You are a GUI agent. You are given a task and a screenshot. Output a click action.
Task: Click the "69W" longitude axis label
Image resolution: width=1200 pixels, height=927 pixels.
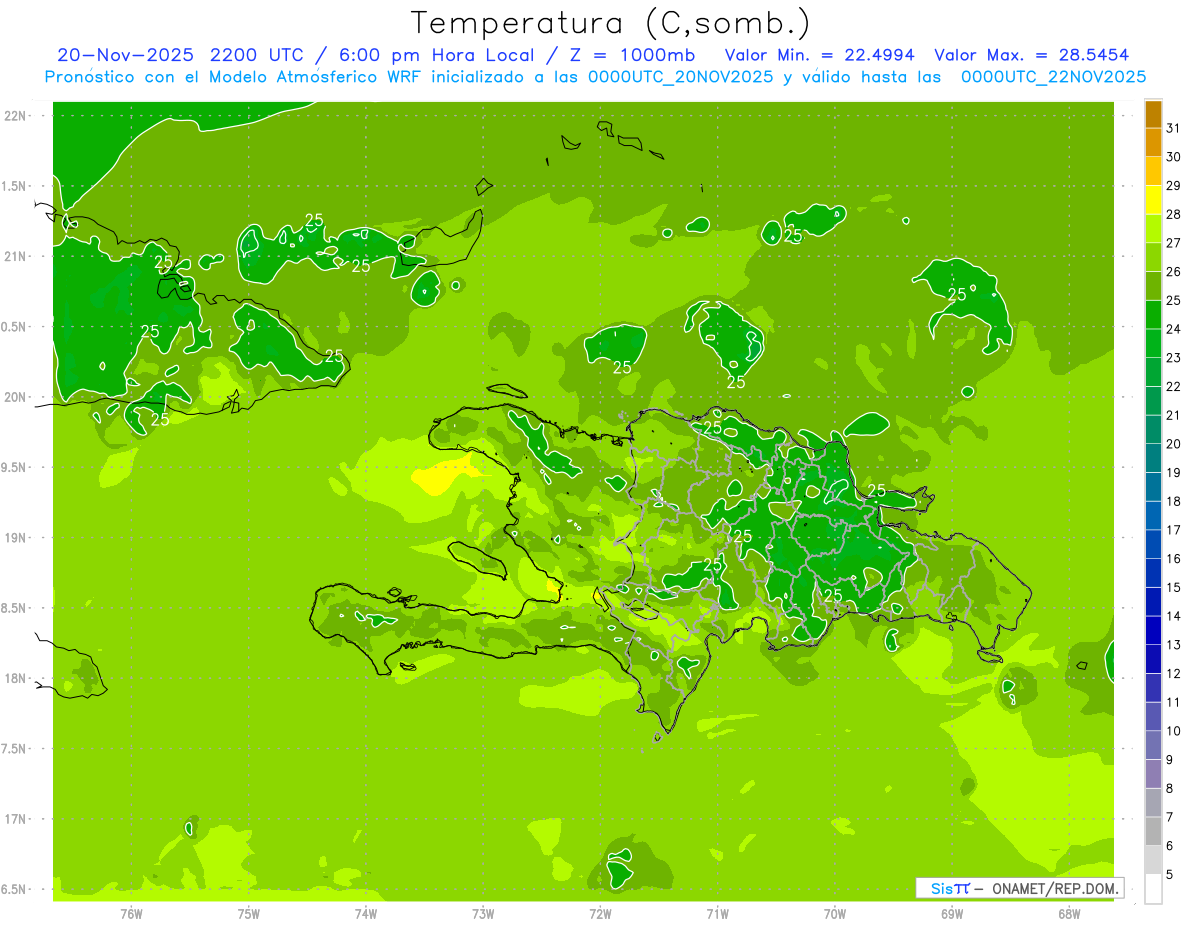pyautogui.click(x=952, y=914)
